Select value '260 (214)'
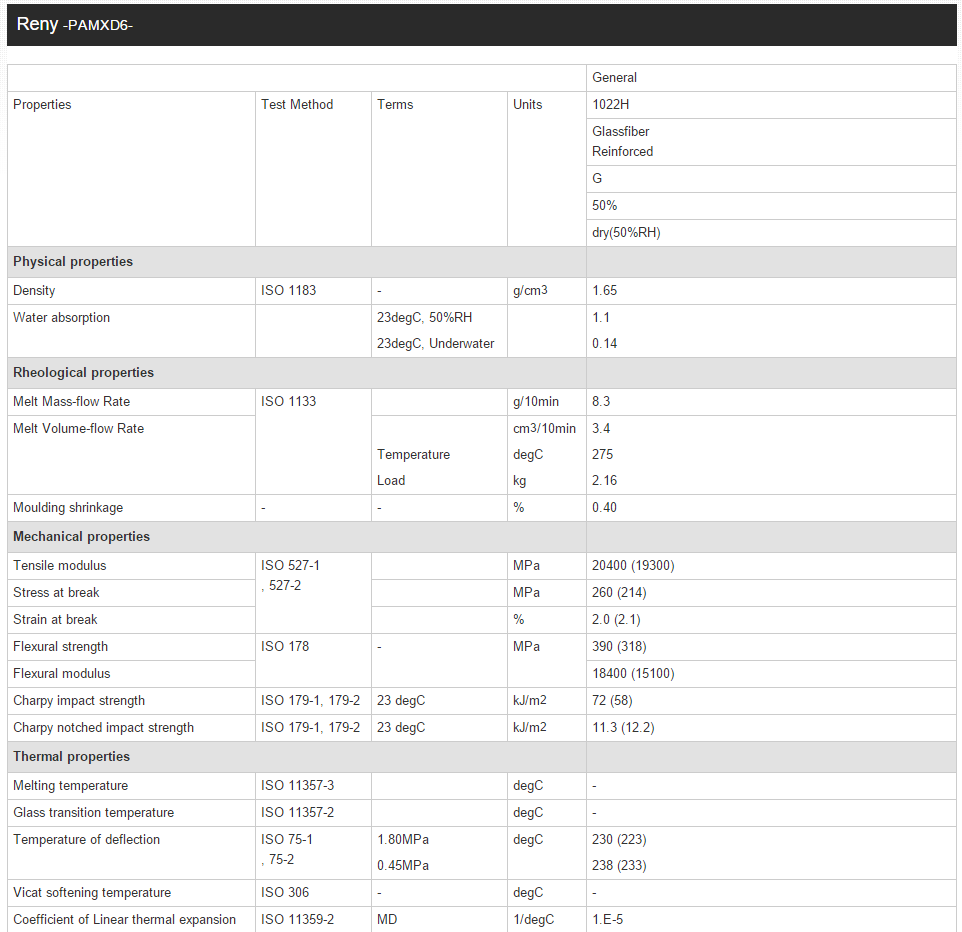The width and height of the screenshot is (962, 932). [x=619, y=593]
